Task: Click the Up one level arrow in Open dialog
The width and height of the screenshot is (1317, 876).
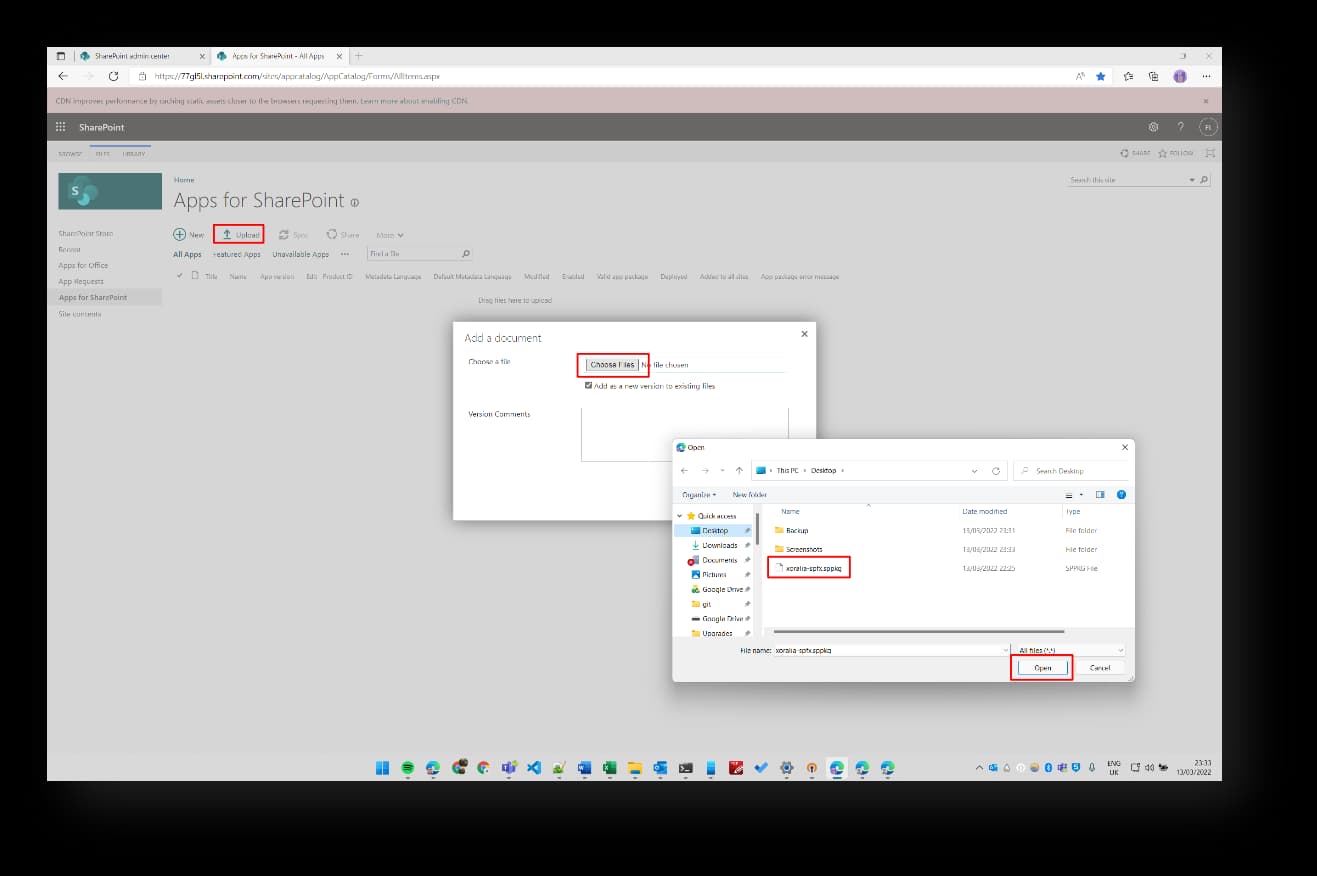Action: (739, 470)
